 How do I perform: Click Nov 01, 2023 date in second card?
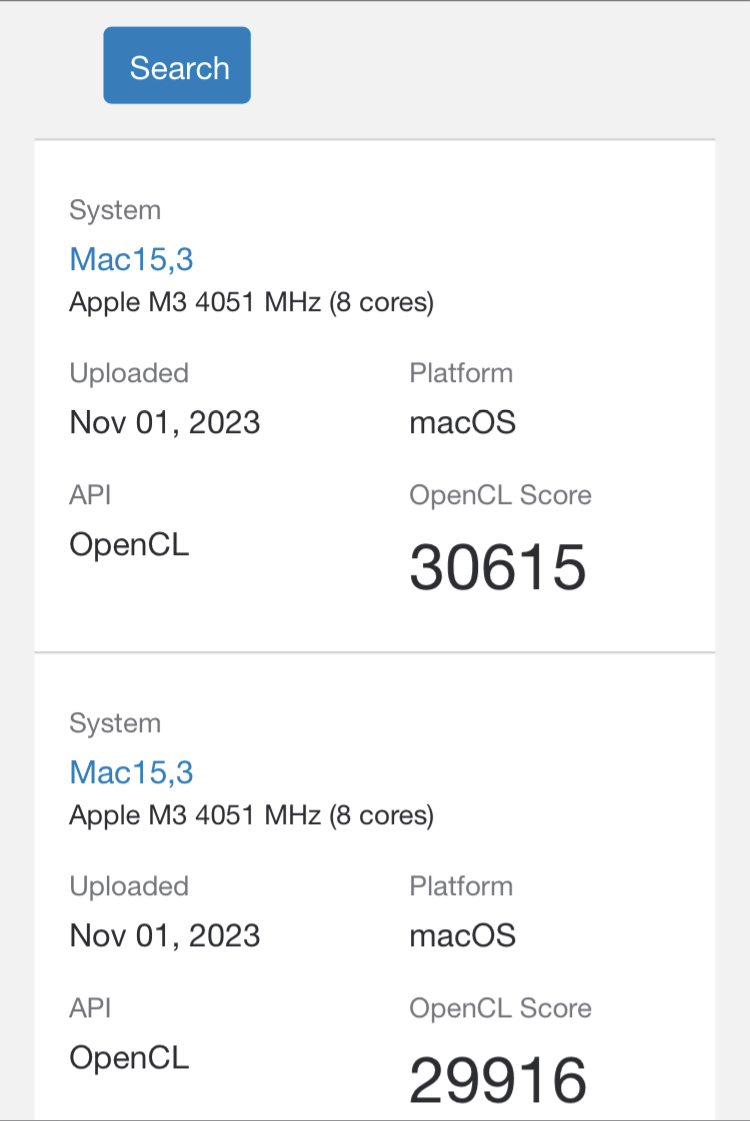(x=164, y=936)
